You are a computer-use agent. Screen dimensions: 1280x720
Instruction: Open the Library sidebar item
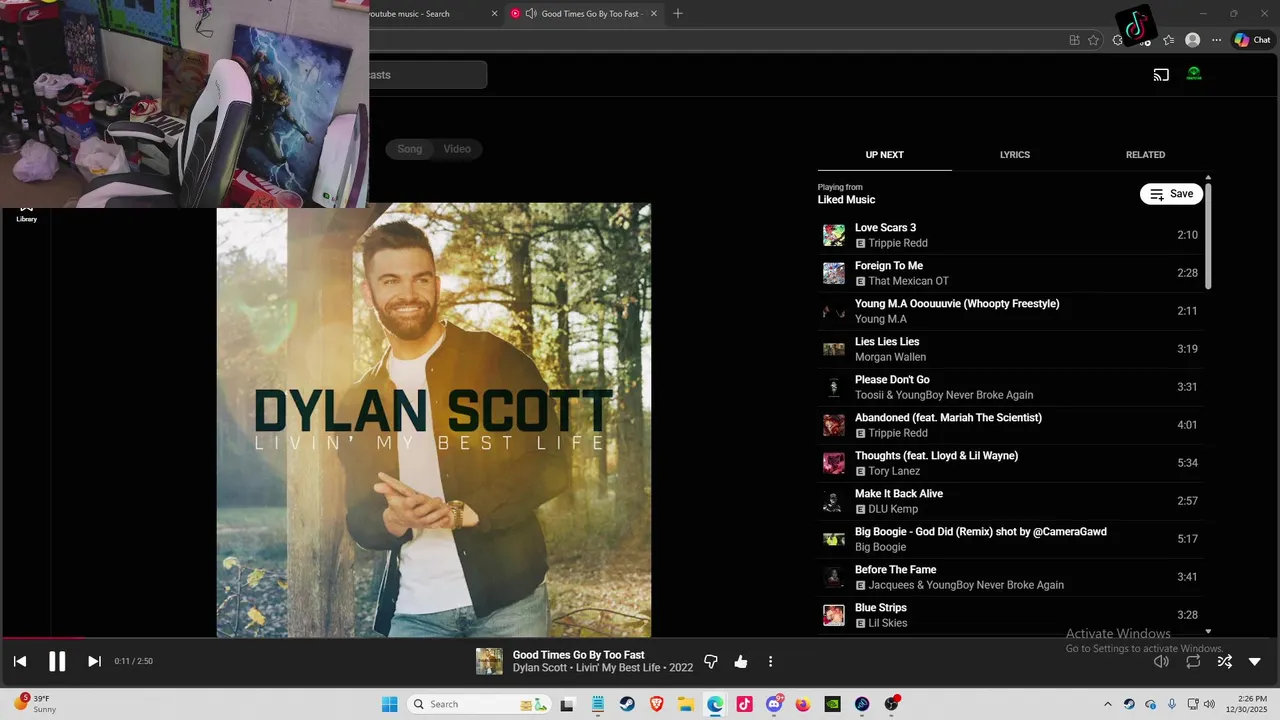point(27,213)
